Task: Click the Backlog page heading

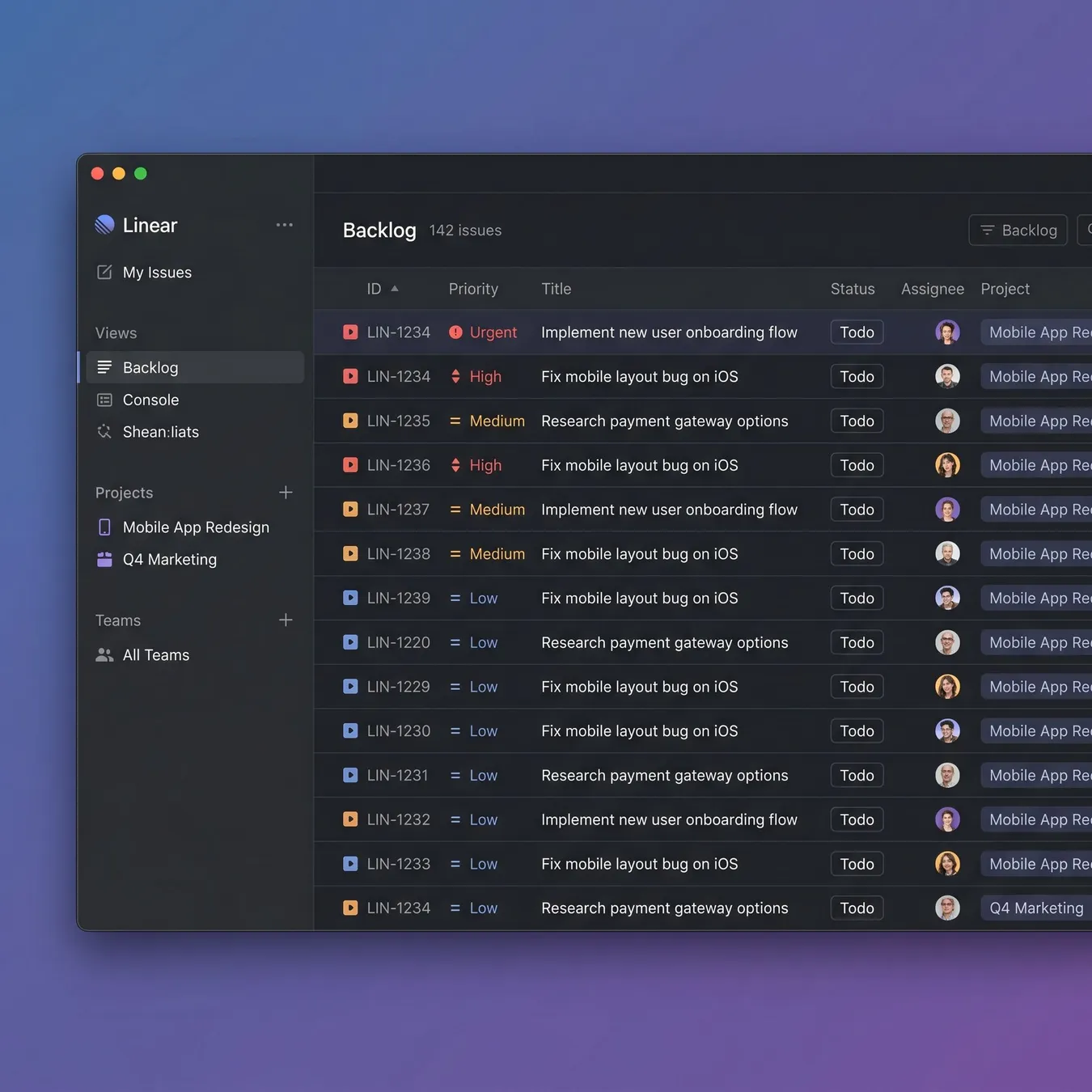Action: pos(379,231)
